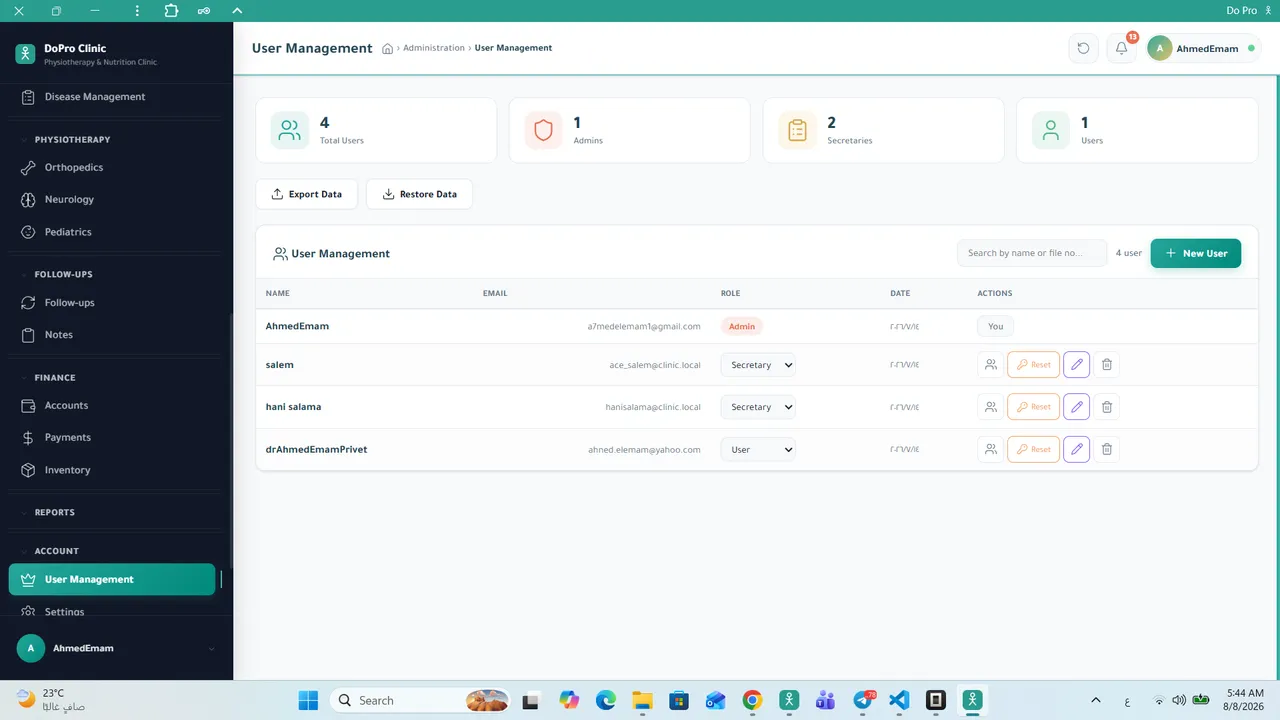Click the Users card person icon
Image resolution: width=1280 pixels, height=720 pixels.
1051,130
